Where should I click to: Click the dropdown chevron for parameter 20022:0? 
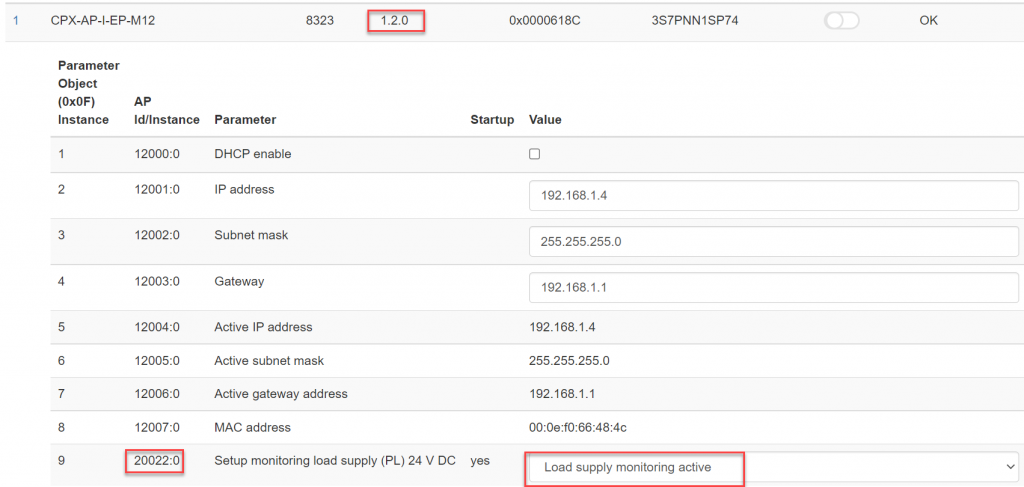tap(1011, 467)
